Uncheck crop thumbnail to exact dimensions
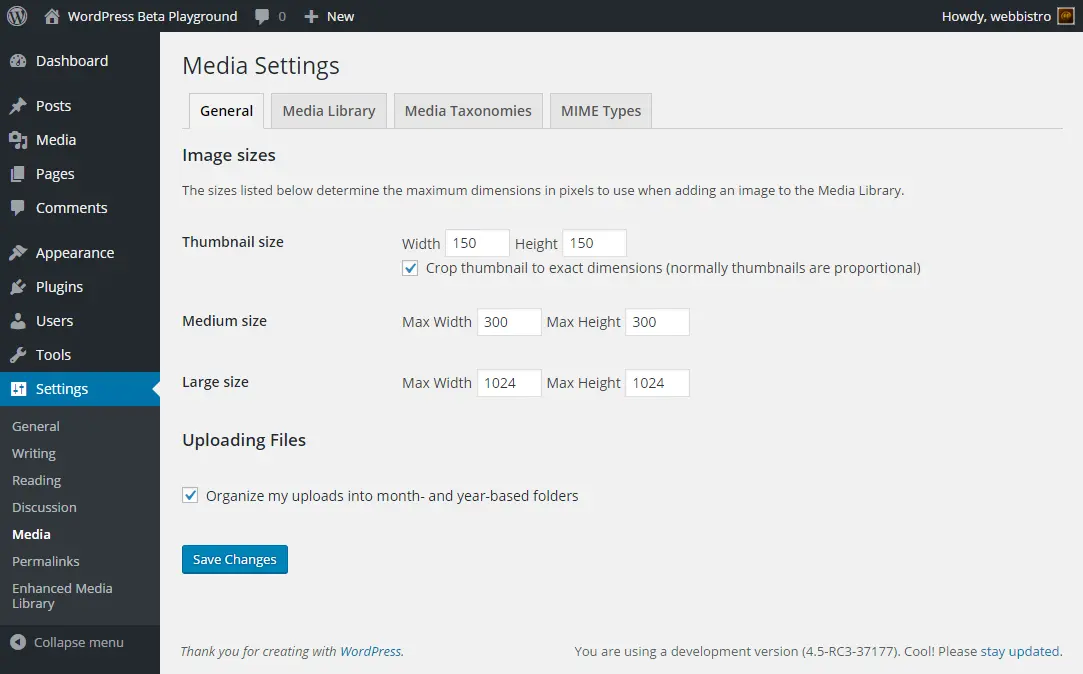This screenshot has height=674, width=1083. pyautogui.click(x=410, y=268)
